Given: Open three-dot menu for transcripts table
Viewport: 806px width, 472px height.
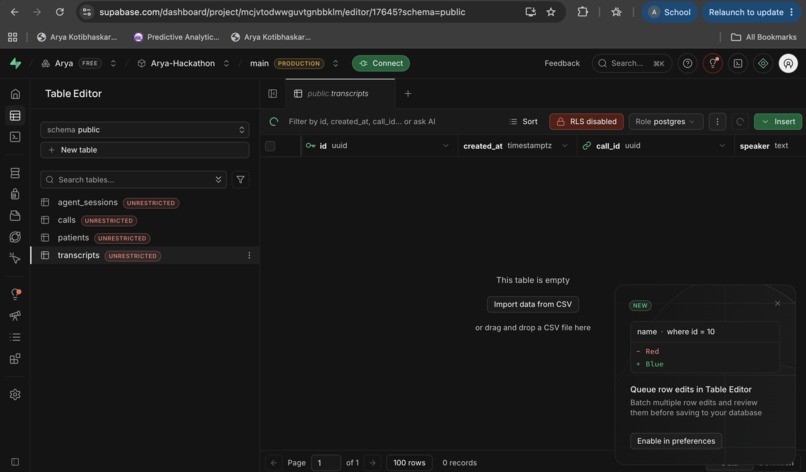Looking at the screenshot, I should 249,256.
